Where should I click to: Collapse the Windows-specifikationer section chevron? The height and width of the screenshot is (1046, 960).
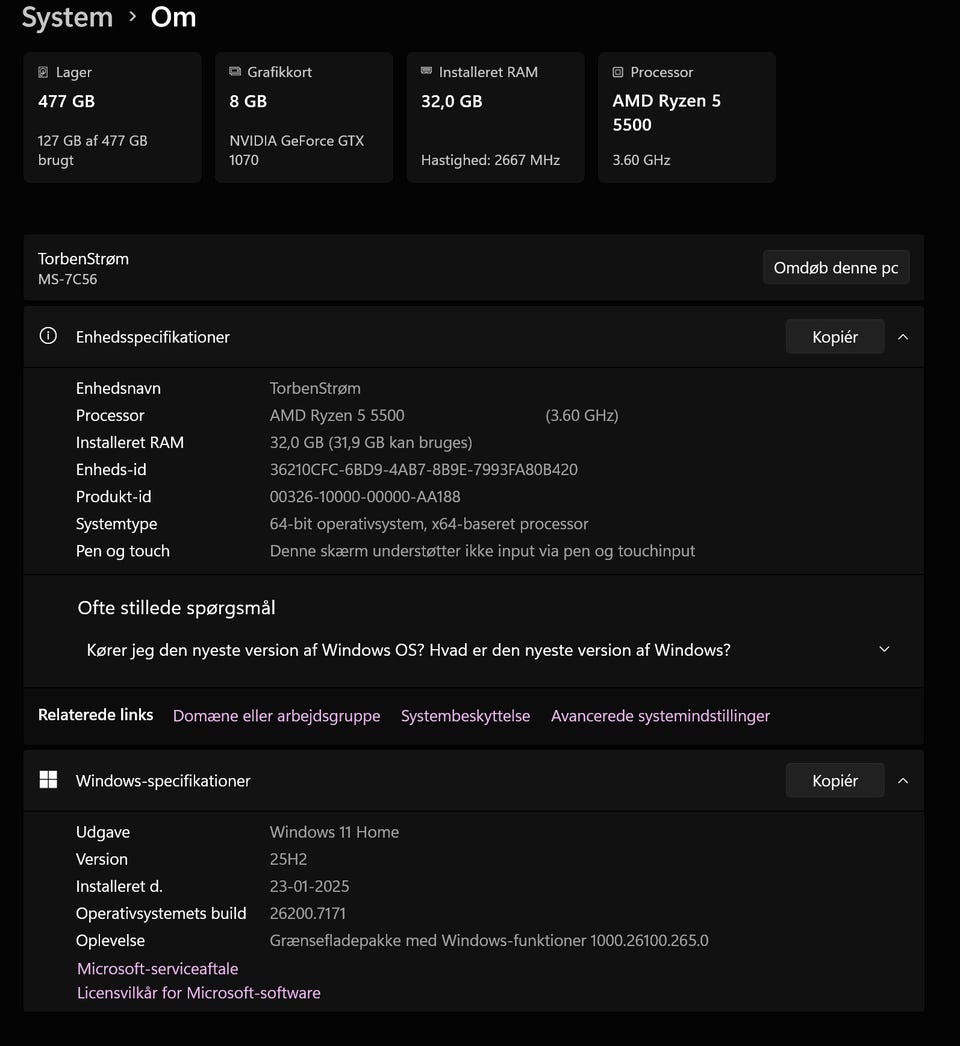coord(903,781)
